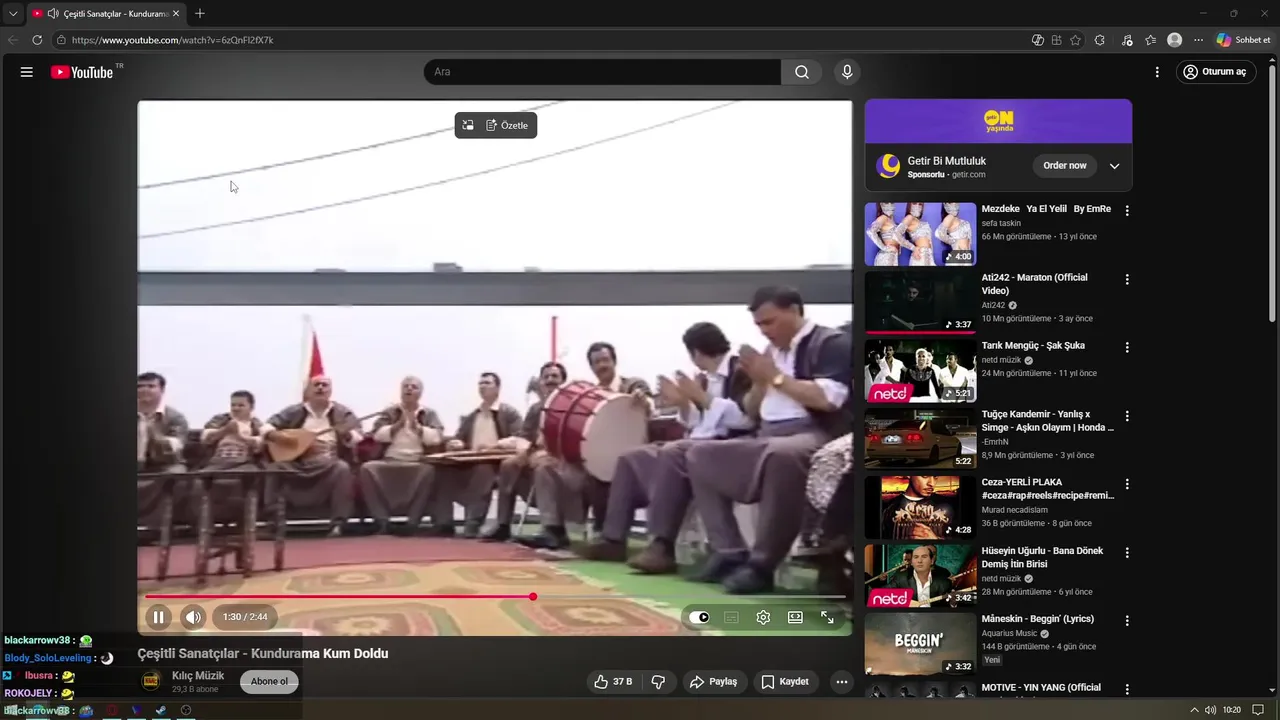Viewport: 1280px width, 720px height.
Task: Open a new browser tab with plus
Action: click(x=200, y=14)
